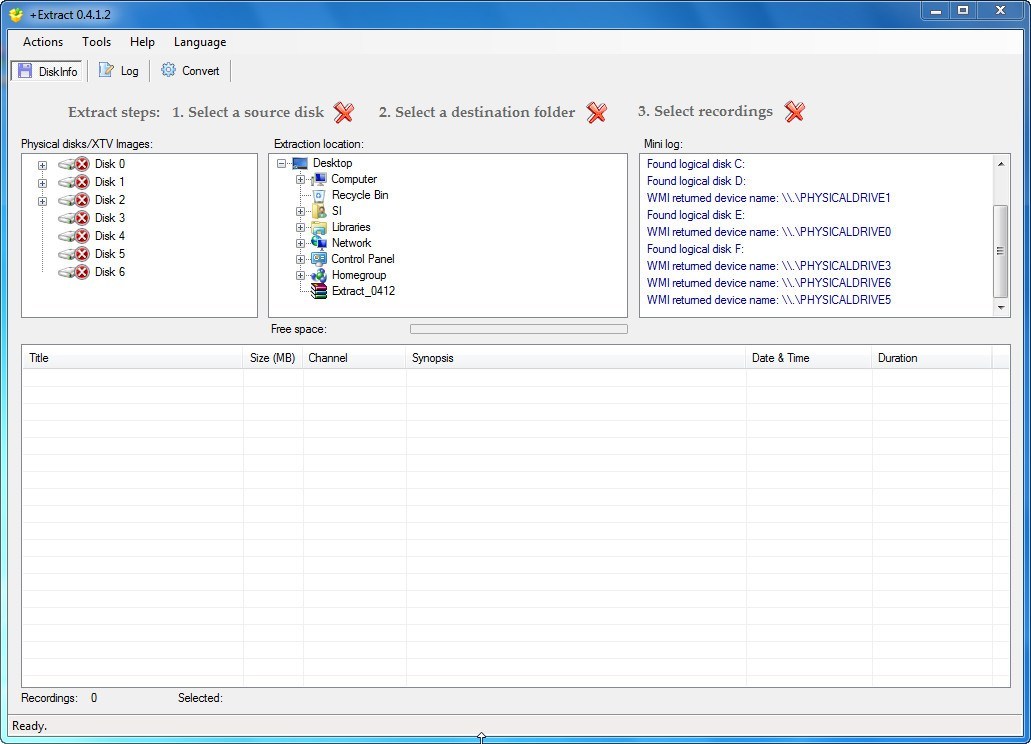This screenshot has height=744, width=1031.
Task: Expand the SI user folder node
Action: [x=300, y=211]
